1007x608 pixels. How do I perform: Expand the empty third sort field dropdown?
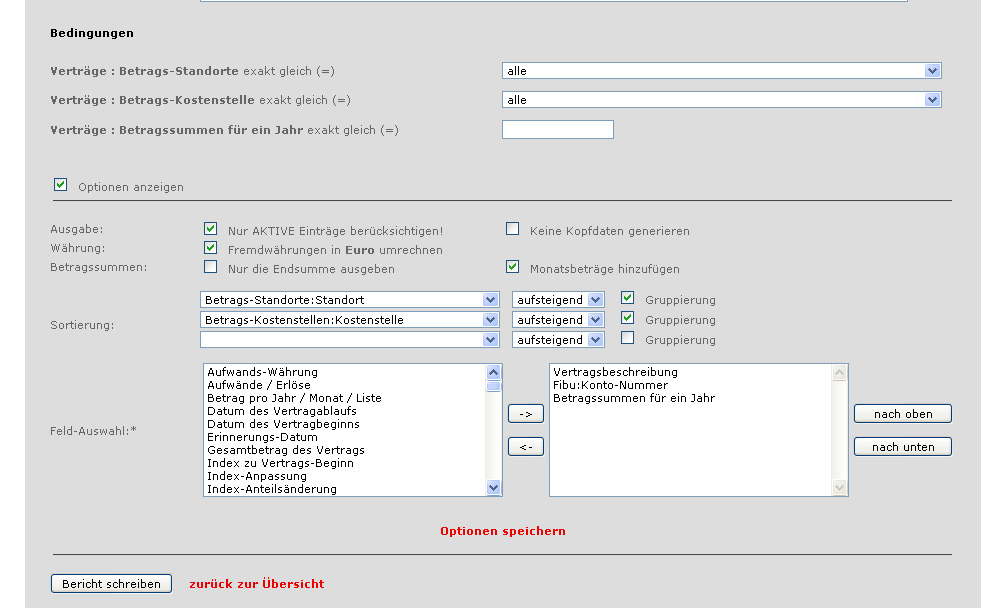350,340
